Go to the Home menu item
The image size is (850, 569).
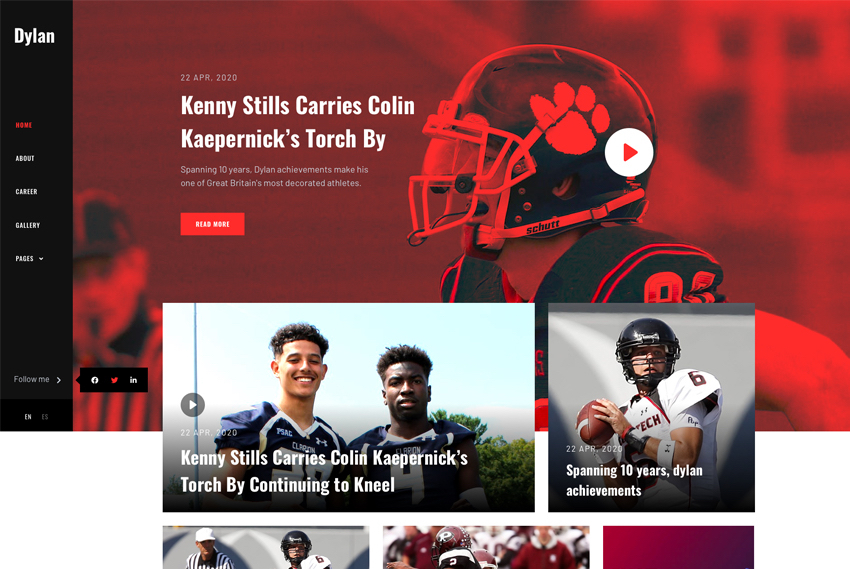click(24, 125)
